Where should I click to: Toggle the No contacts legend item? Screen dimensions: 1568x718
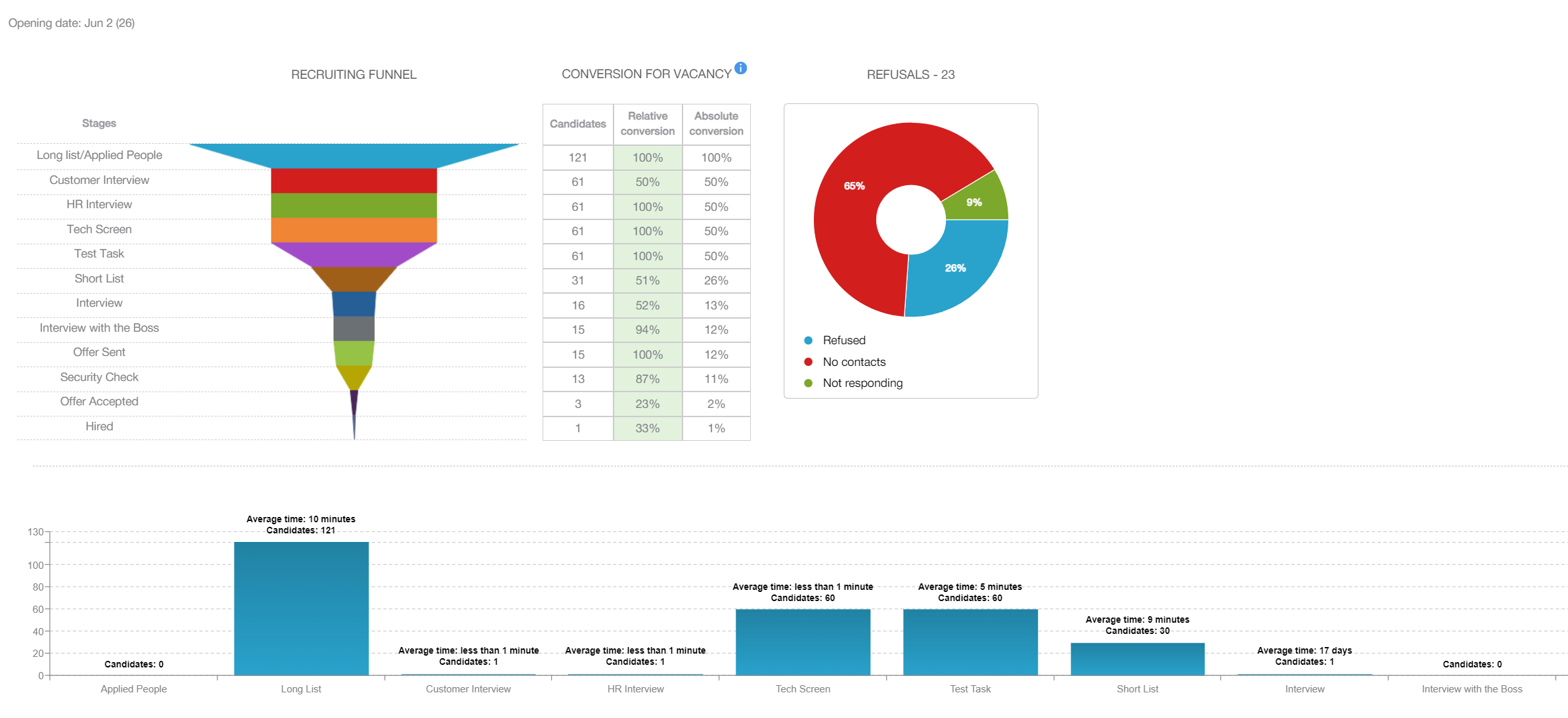point(853,362)
